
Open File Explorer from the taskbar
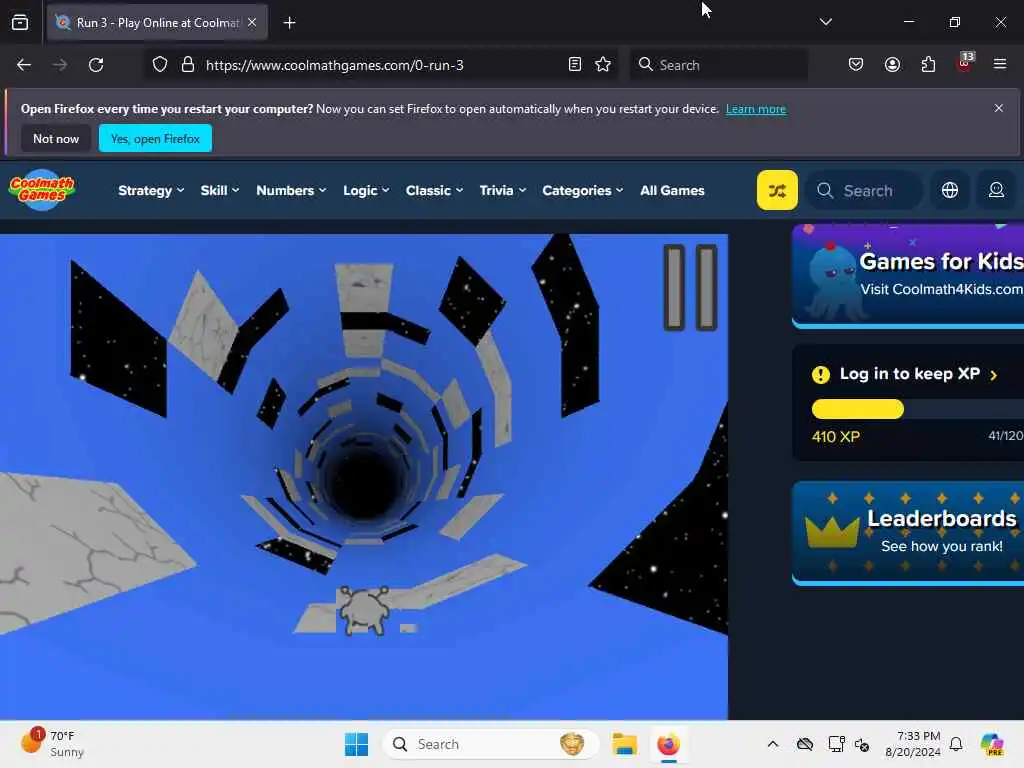[x=624, y=744]
